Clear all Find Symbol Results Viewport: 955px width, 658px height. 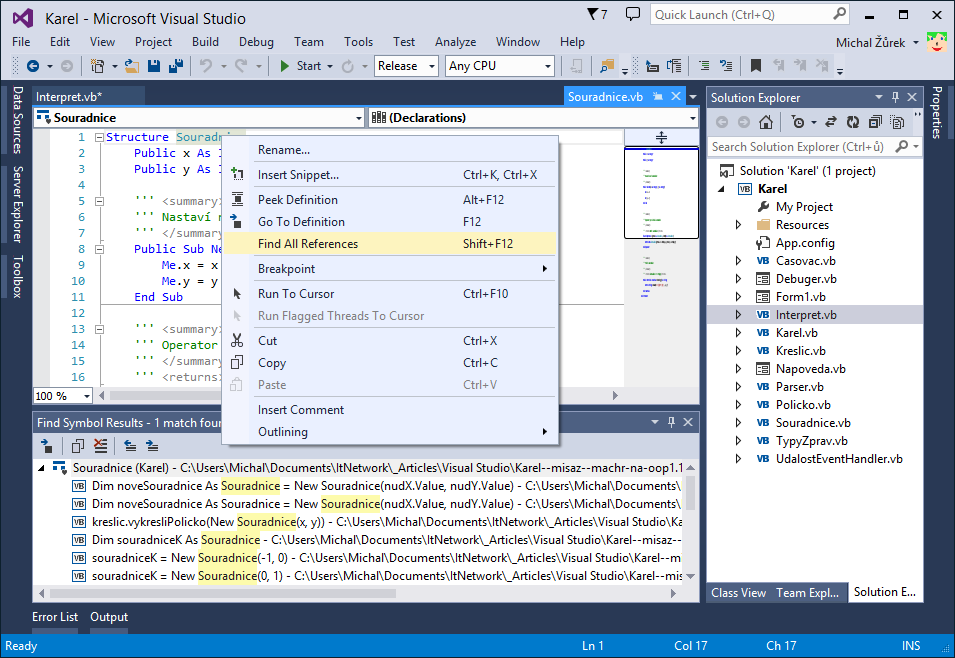tap(100, 445)
